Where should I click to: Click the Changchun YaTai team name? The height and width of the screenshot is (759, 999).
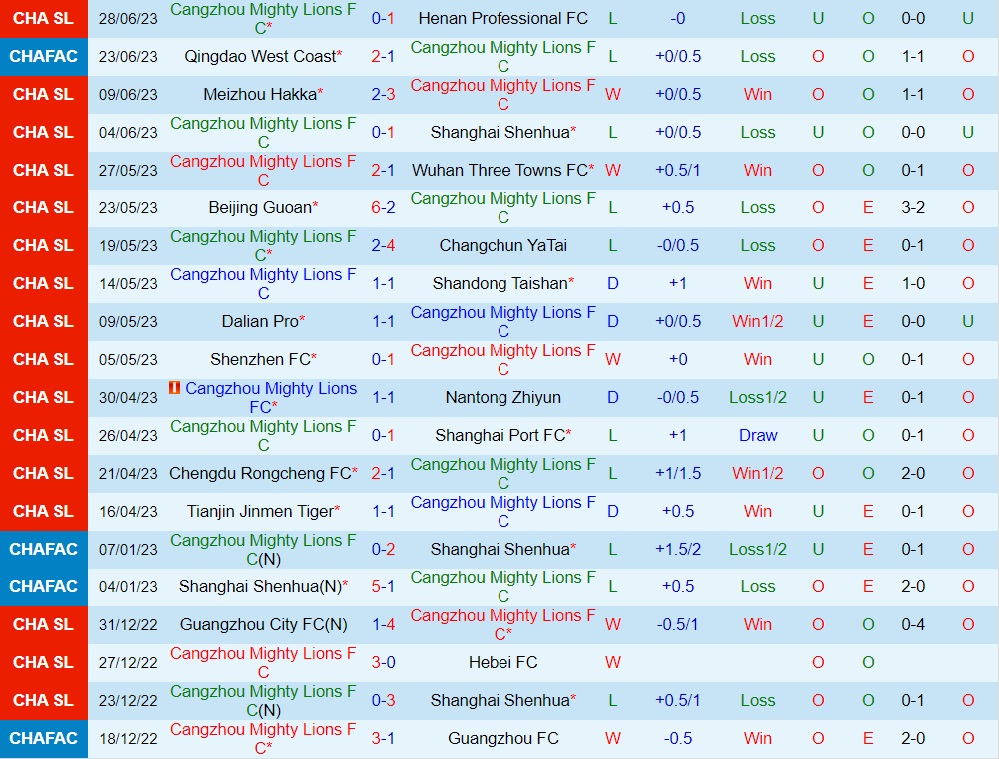(x=503, y=245)
